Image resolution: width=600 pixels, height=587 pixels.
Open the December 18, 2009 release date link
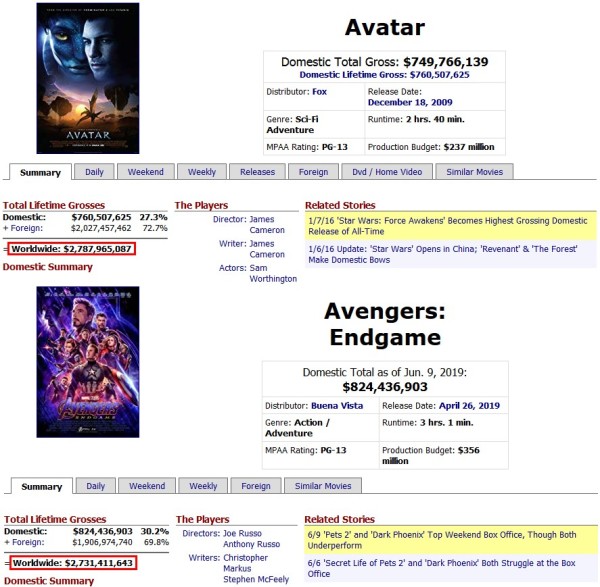410,103
